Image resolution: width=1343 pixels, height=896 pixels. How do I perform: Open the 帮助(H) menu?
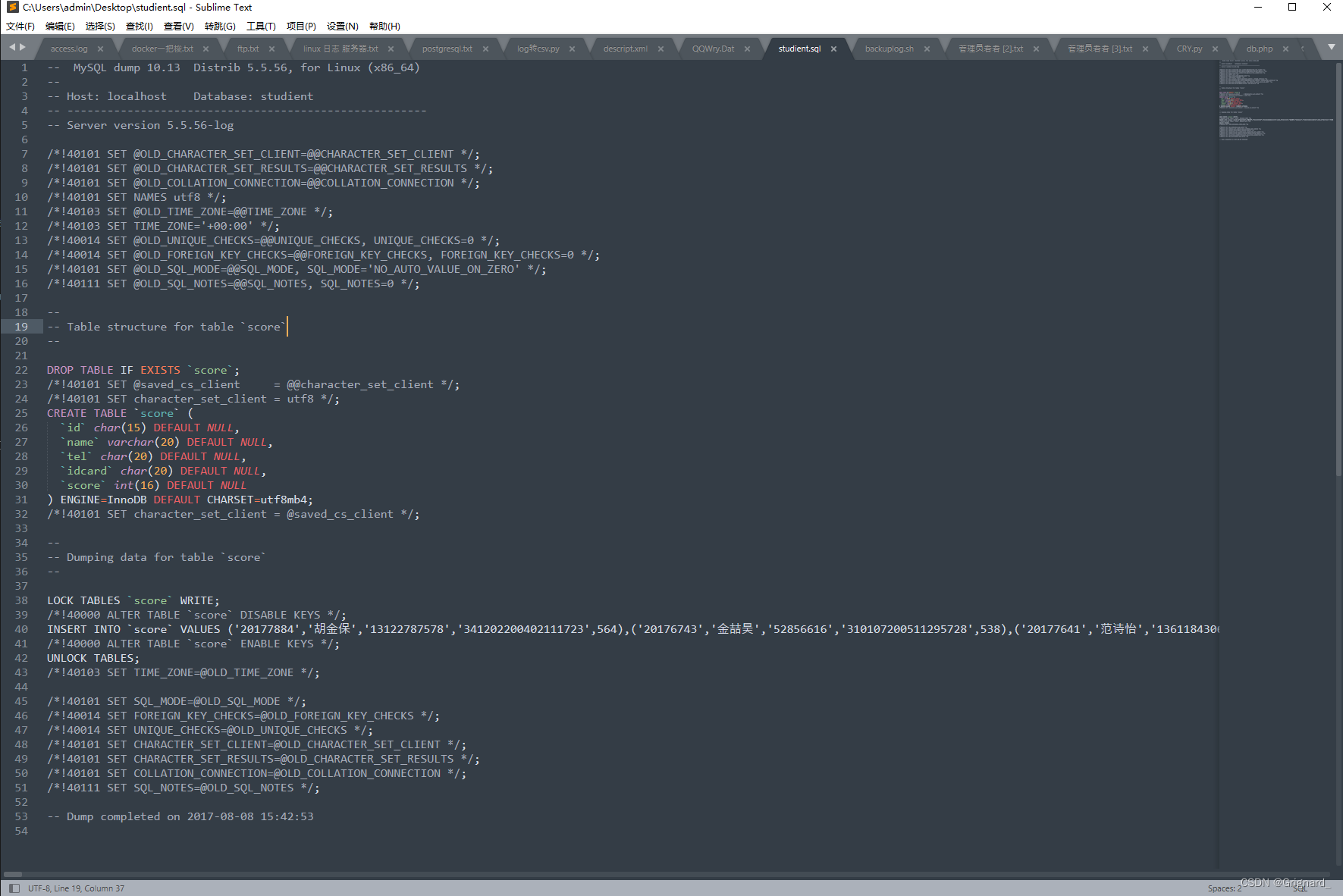(384, 26)
